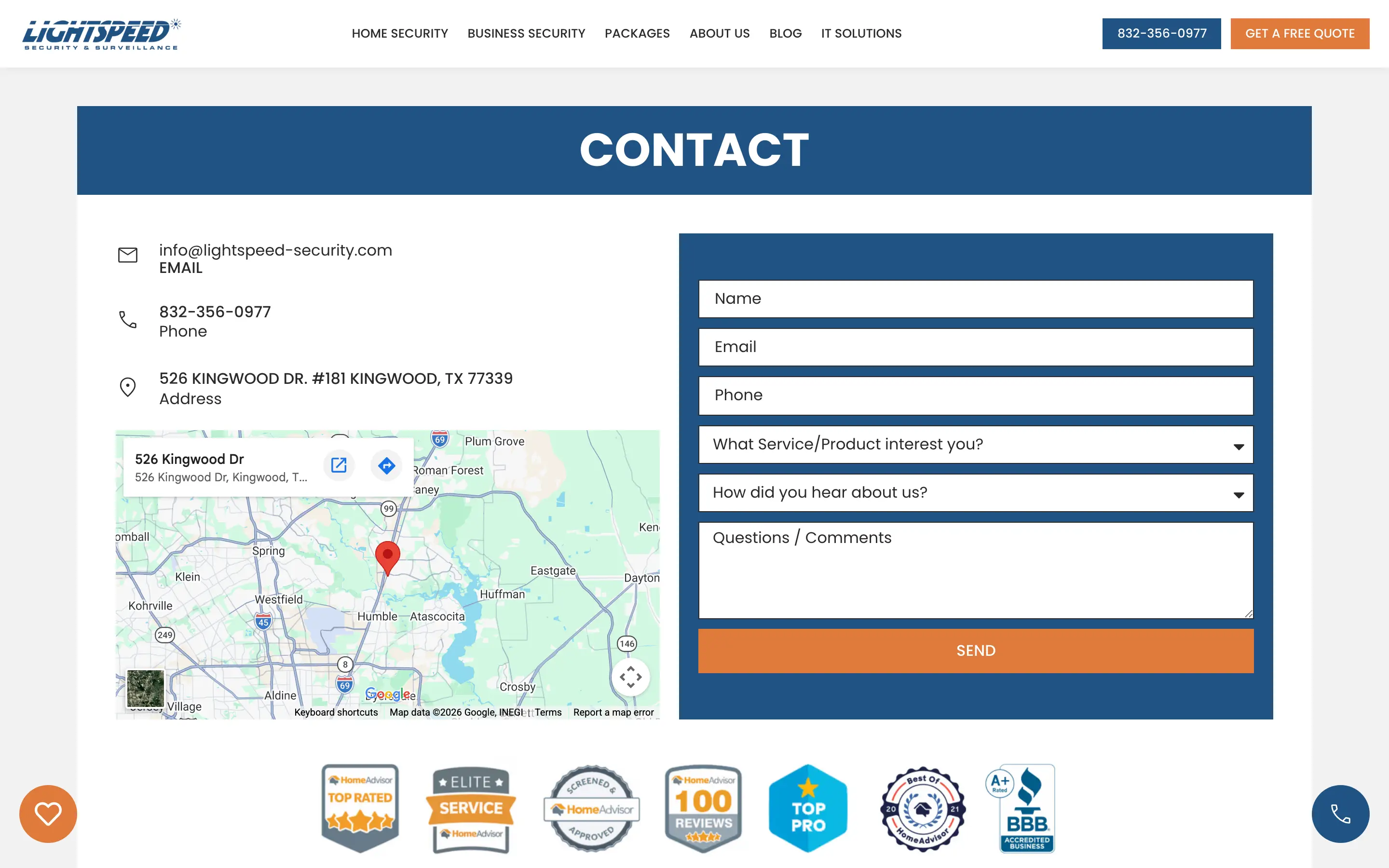
Task: Expand the How did you hear about us dropdown
Action: pyautogui.click(x=976, y=492)
